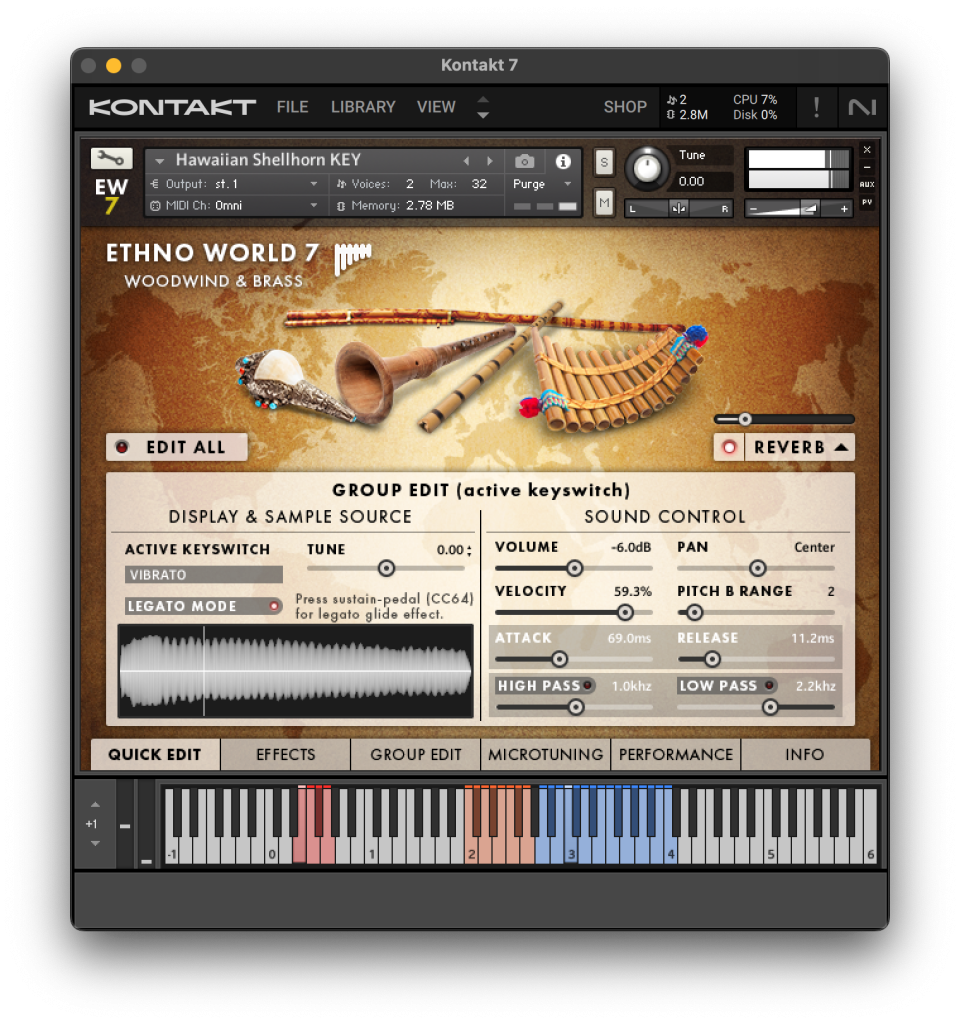The height and width of the screenshot is (1024, 960).
Task: Go to next instrument using the right arrow
Action: point(490,161)
